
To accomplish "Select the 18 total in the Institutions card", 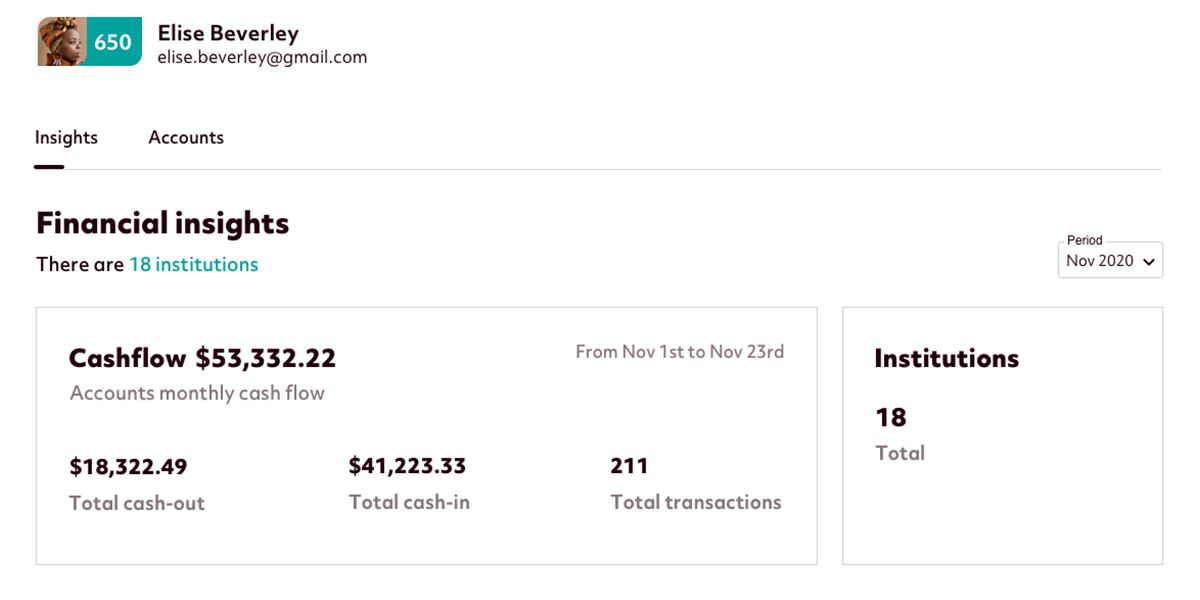I will pyautogui.click(x=890, y=417).
